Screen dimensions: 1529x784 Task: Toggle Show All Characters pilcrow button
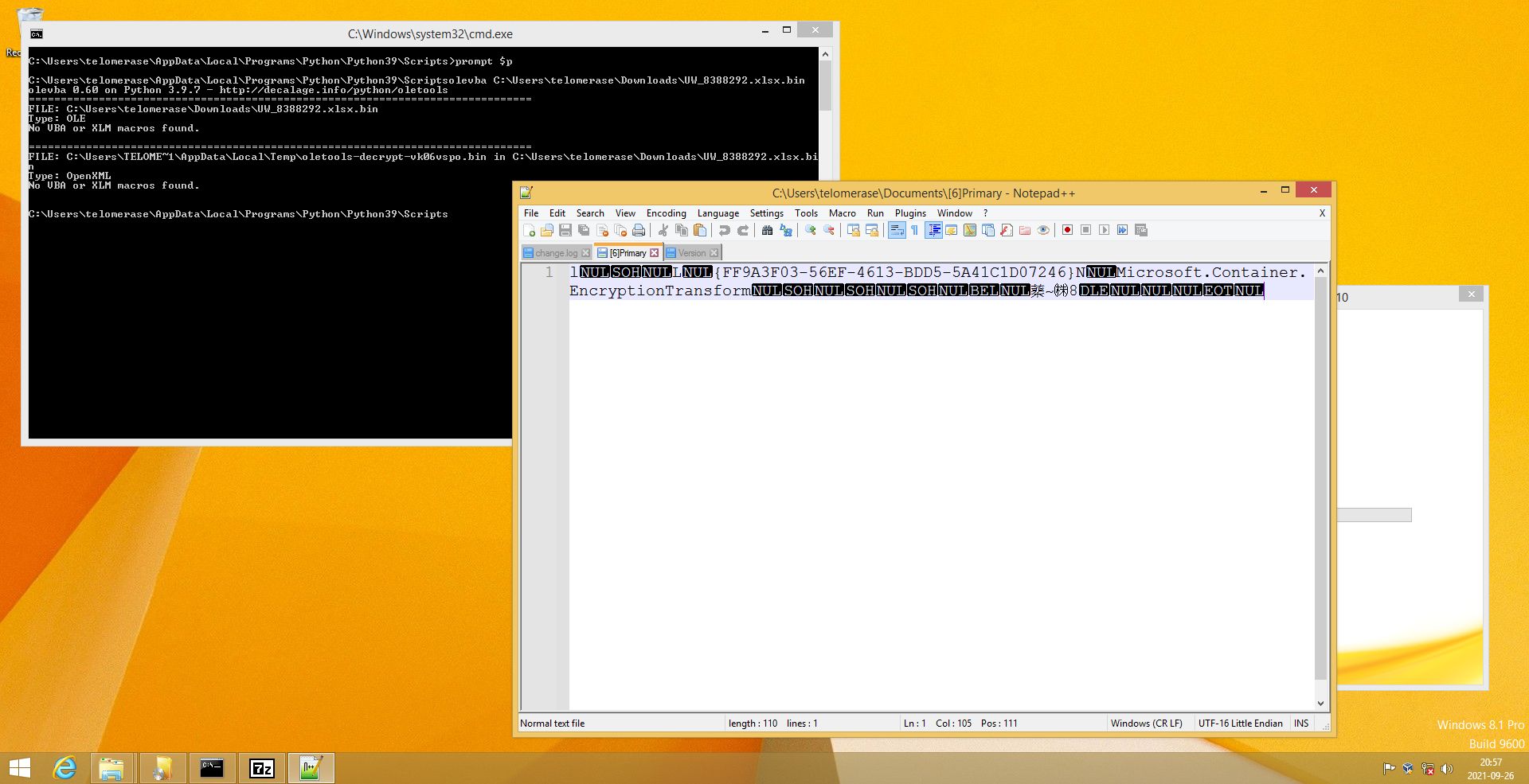click(915, 231)
